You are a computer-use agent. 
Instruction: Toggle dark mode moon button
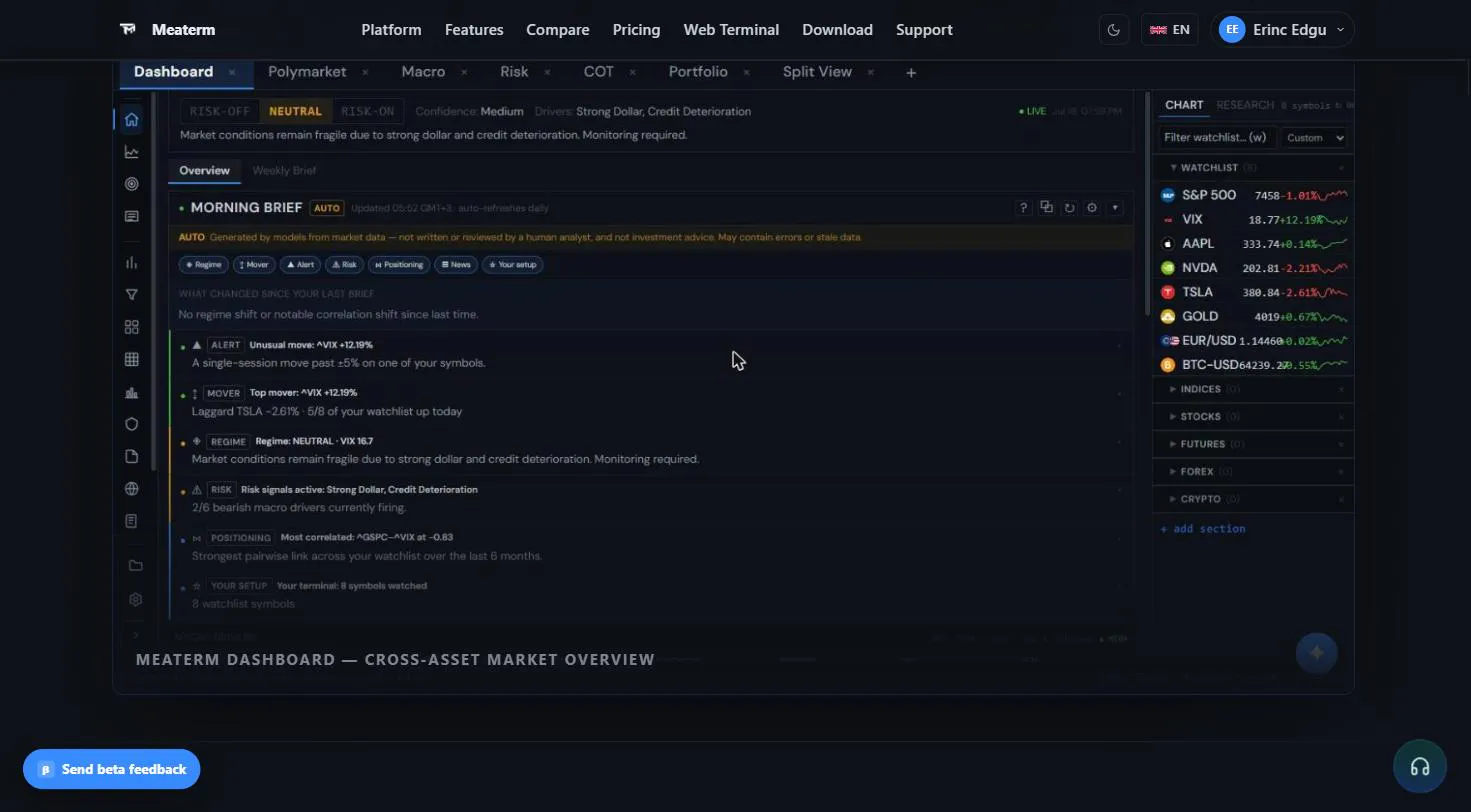coord(1113,30)
